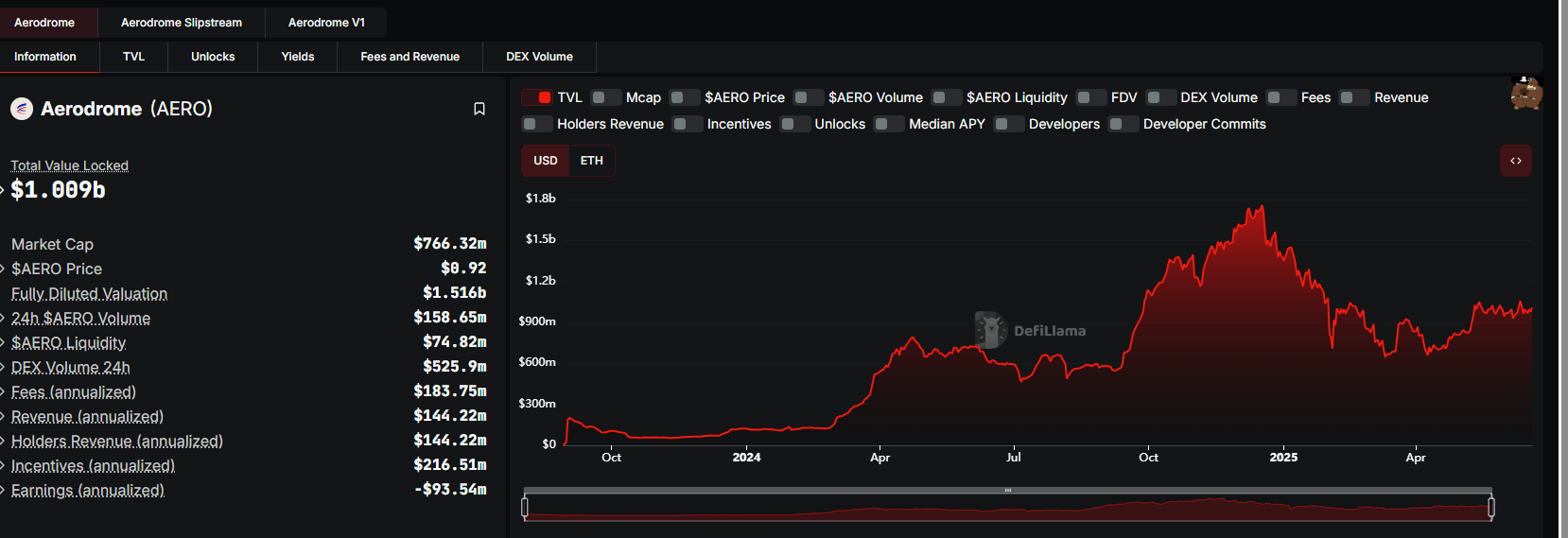Screen dimensions: 1568x538
Task: Click the Aerodrome logo icon
Action: (x=22, y=109)
